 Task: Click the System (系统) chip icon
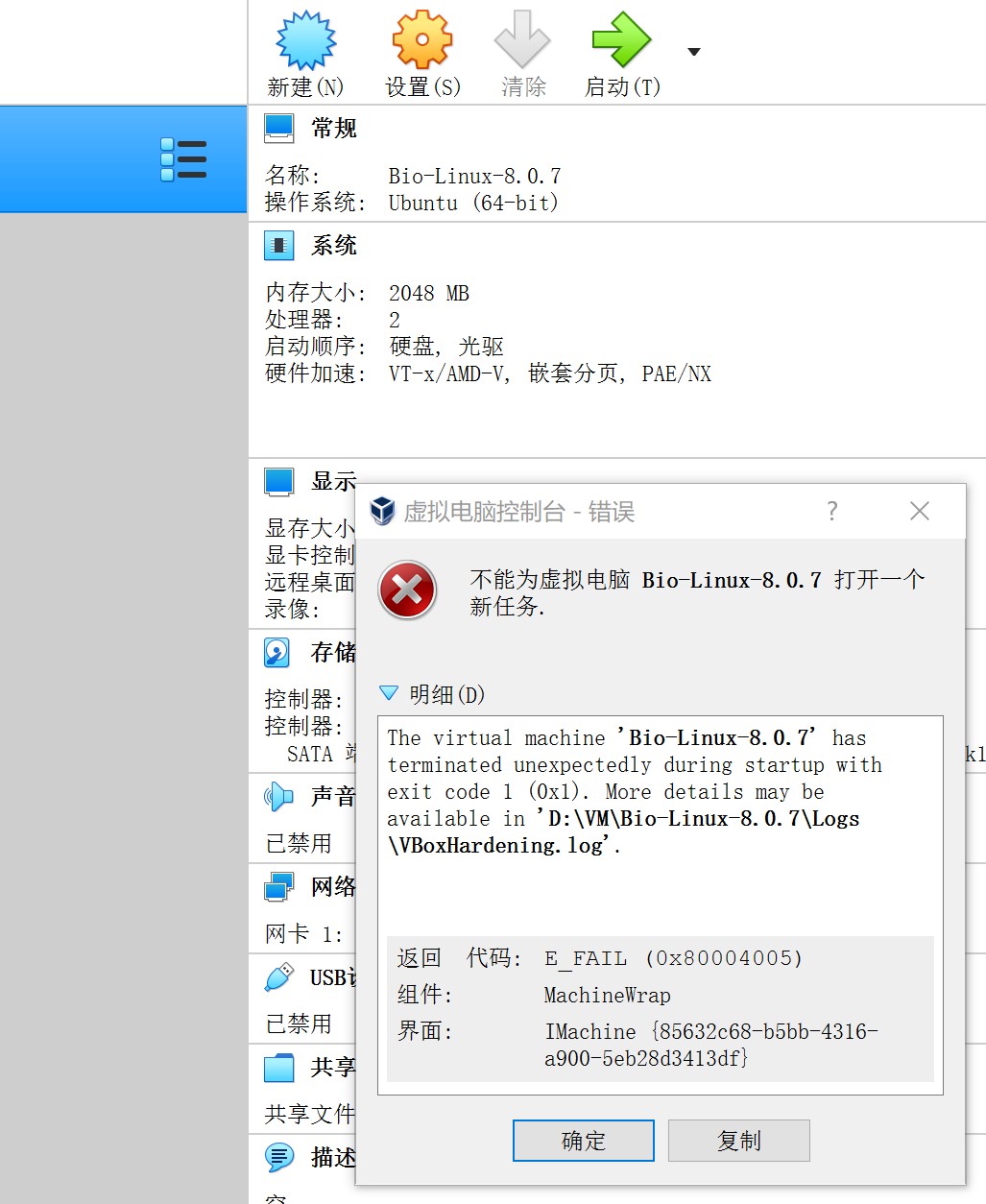pos(279,246)
